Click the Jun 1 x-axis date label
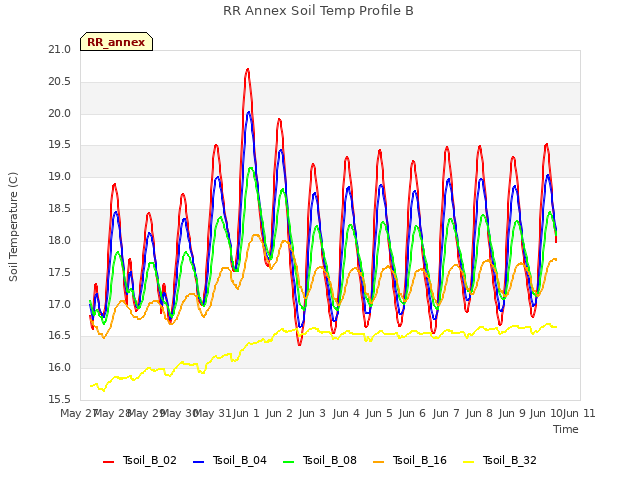Viewport: 640px width, 480px height. tap(246, 414)
